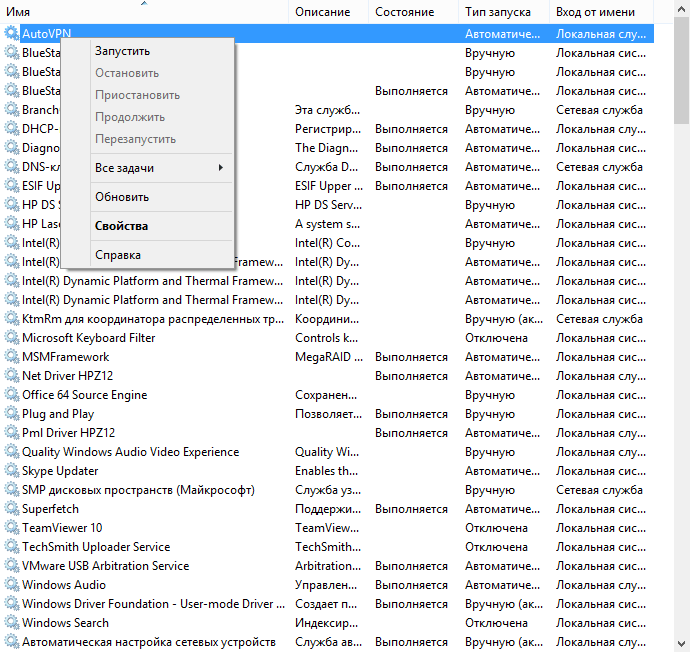Click Локальная слу... in the AutoVPN row
This screenshot has width=690, height=652.
(x=601, y=34)
